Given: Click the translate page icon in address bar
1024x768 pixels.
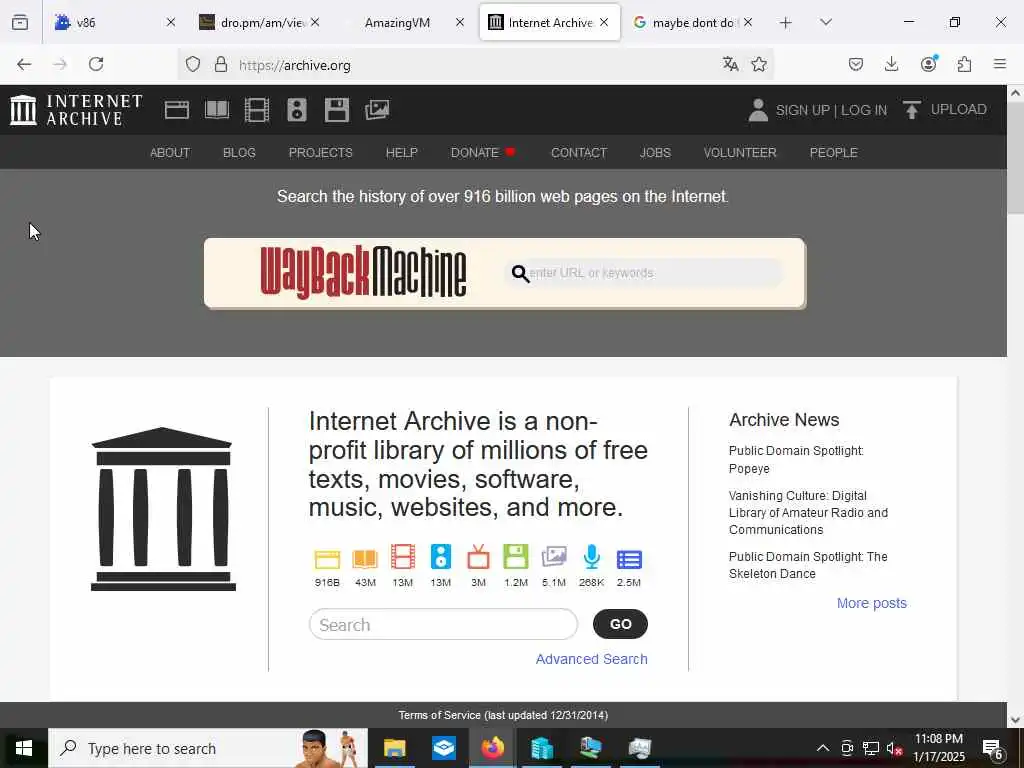Looking at the screenshot, I should coord(730,64).
